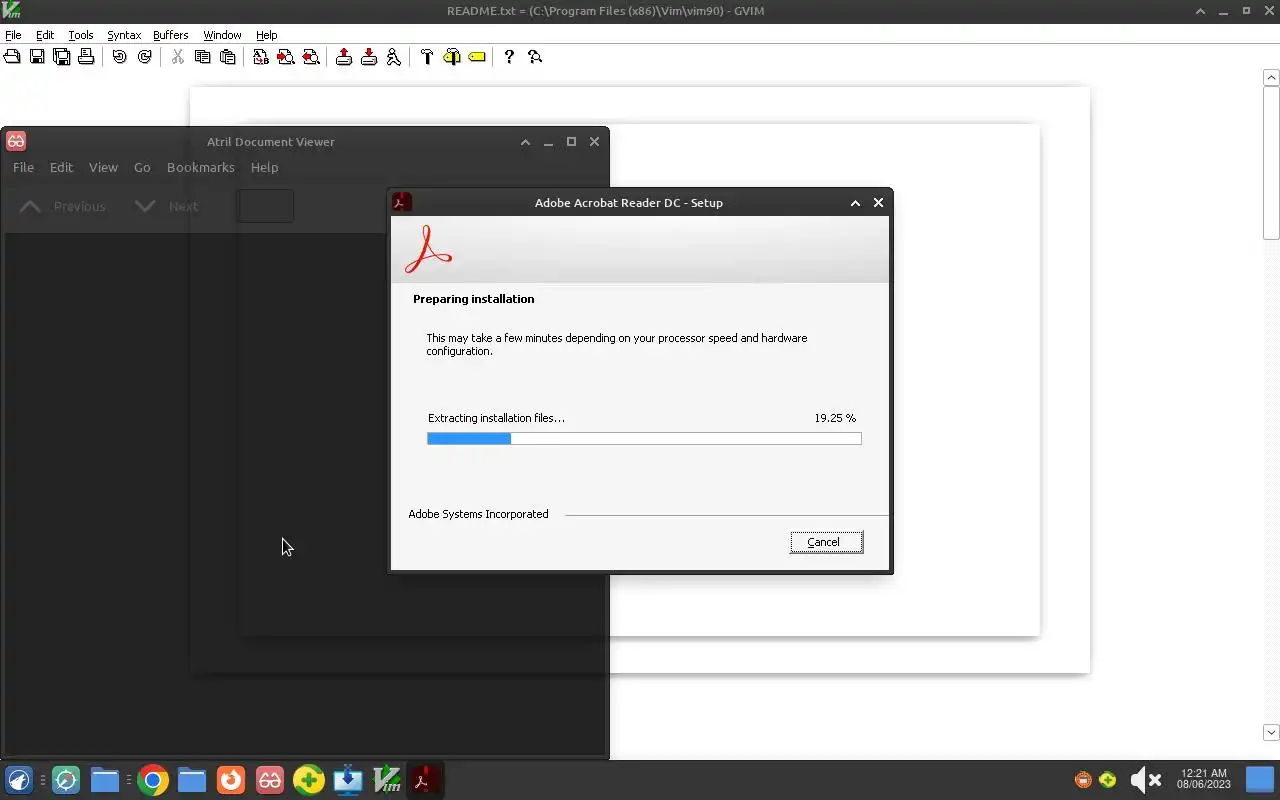Viewport: 1280px width, 800px height.
Task: Click the Save All icon in GVIM
Action: pos(62,57)
